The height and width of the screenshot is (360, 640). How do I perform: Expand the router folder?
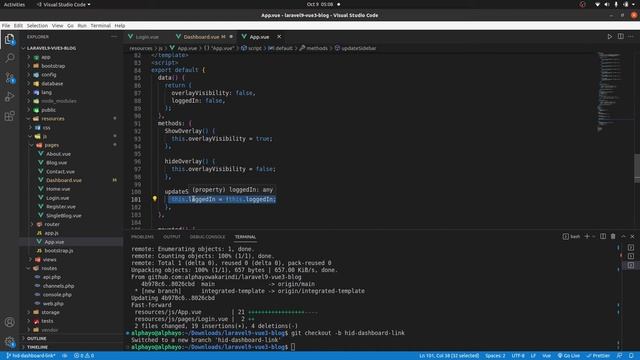[51, 224]
